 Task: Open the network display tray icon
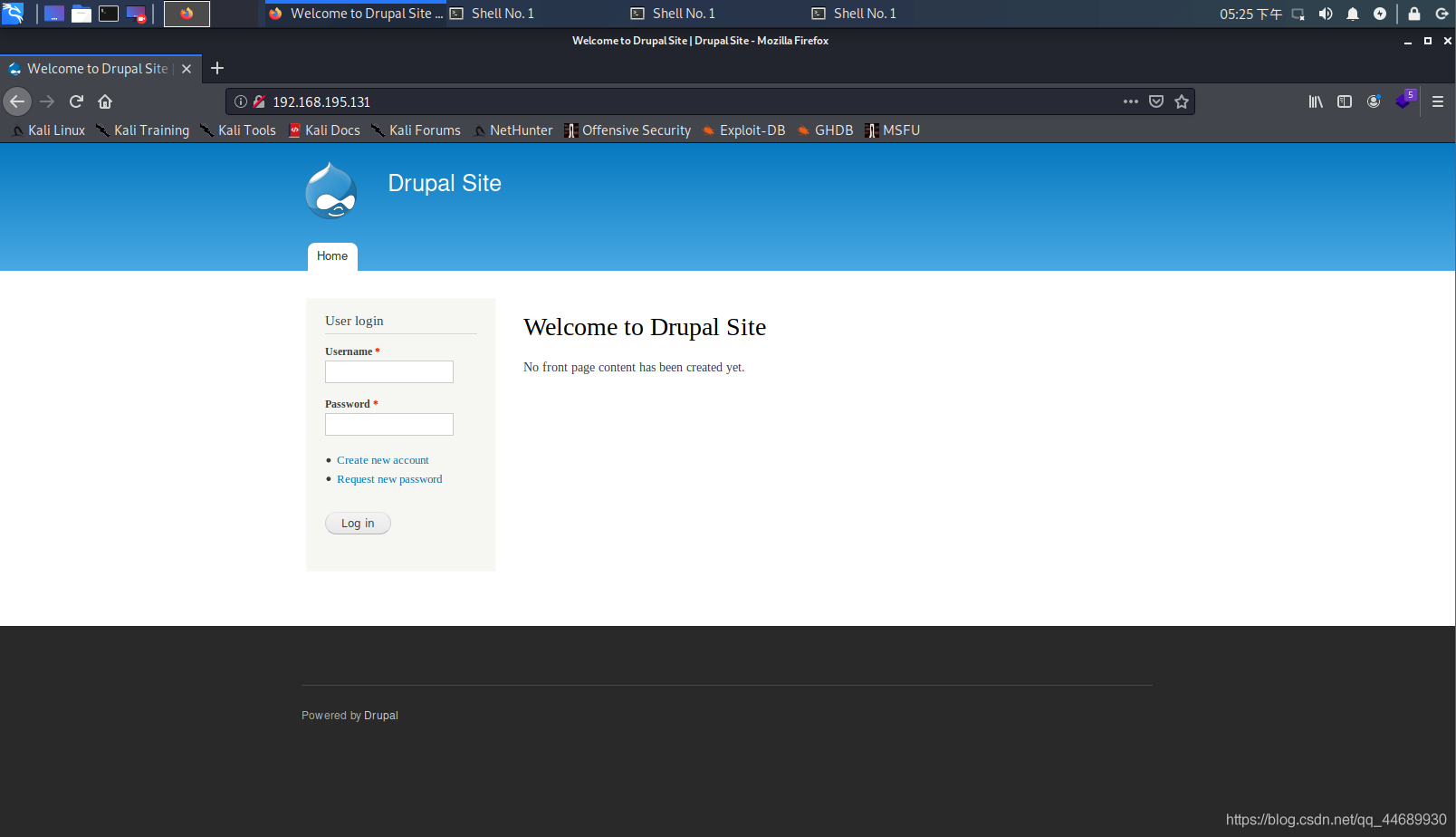(1298, 14)
